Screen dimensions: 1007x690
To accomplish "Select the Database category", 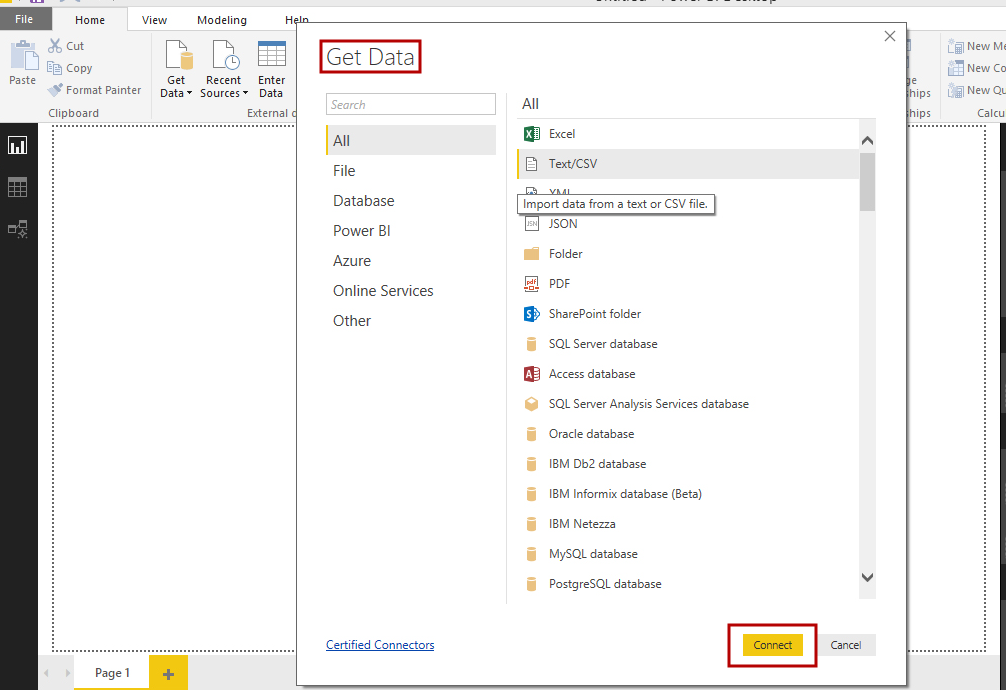I will click(411, 200).
